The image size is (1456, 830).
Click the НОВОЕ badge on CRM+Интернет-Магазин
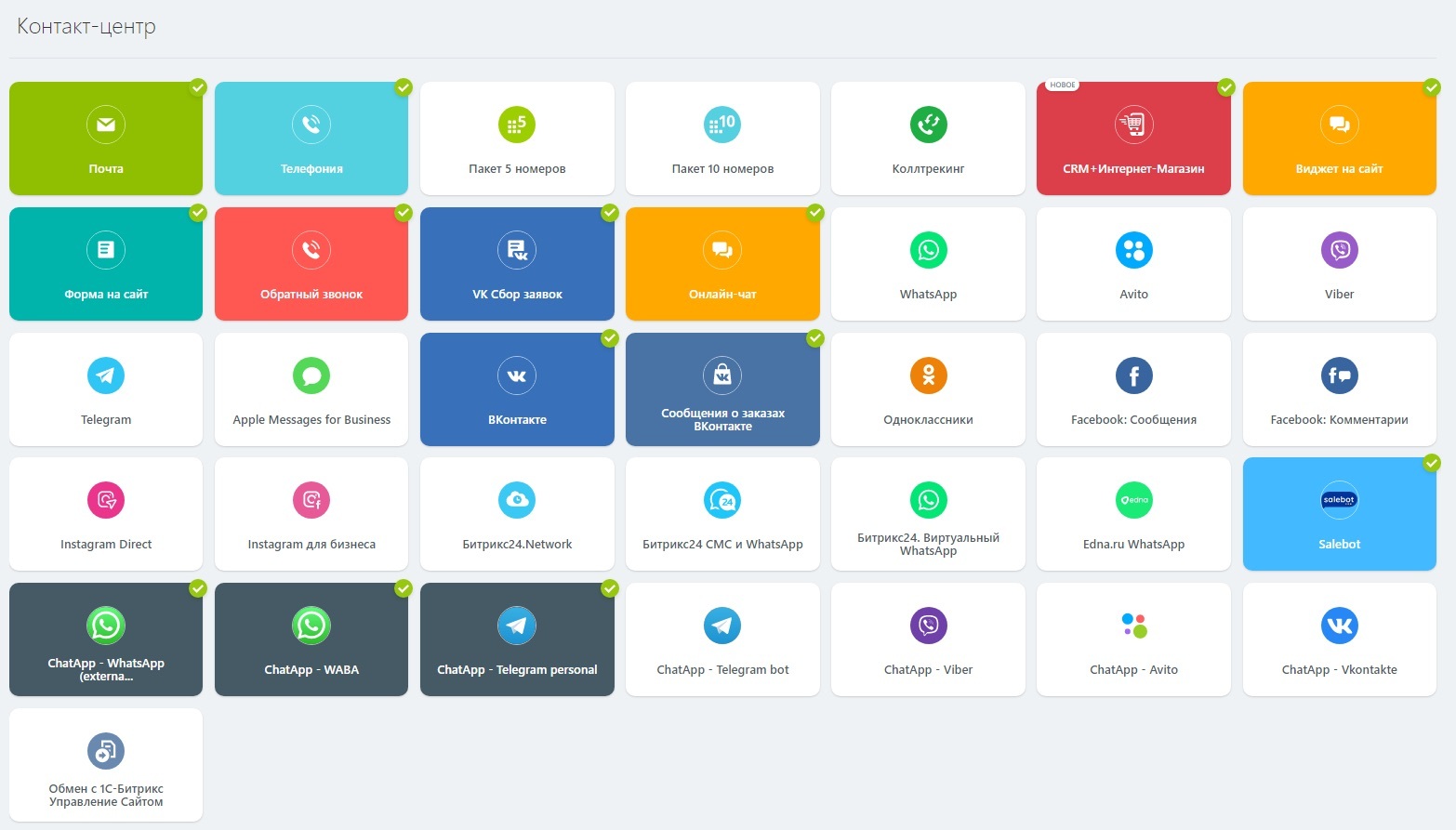[1063, 85]
